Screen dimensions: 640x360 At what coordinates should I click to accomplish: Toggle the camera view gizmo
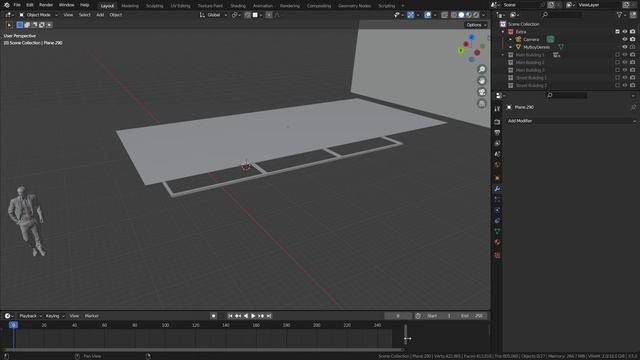coord(482,92)
